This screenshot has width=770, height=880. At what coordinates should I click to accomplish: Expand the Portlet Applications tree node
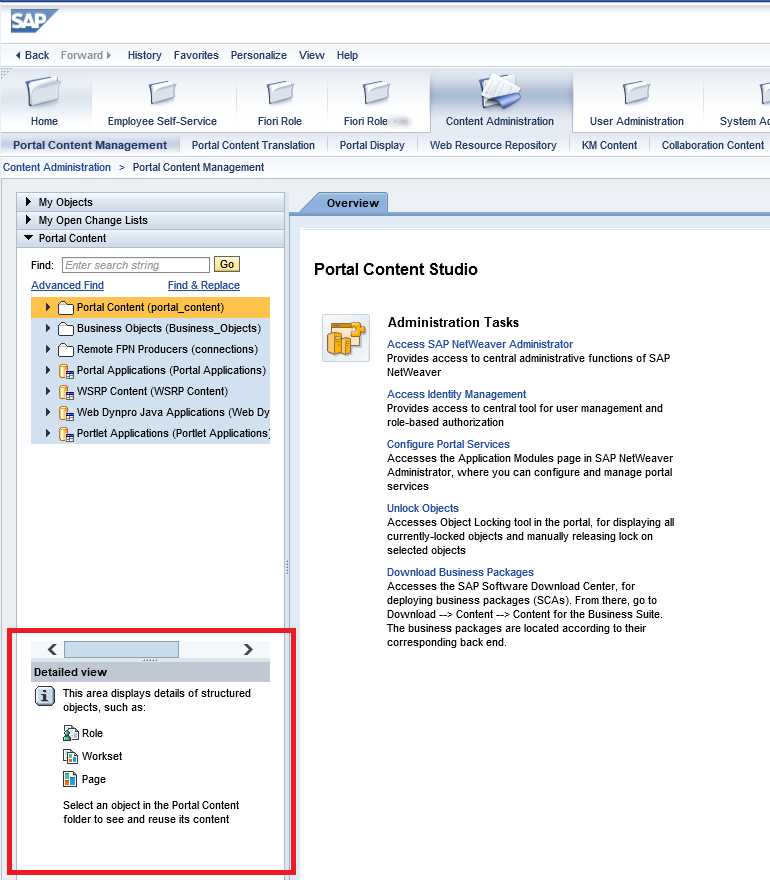point(48,433)
